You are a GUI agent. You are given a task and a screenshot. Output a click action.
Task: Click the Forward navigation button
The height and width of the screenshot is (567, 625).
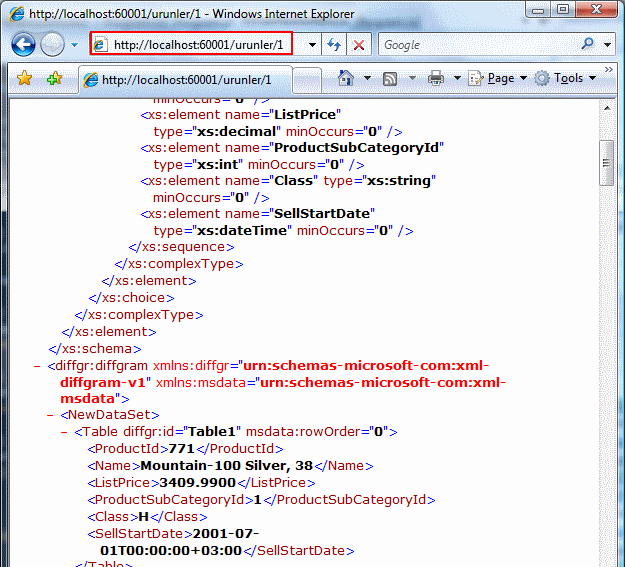point(53,45)
